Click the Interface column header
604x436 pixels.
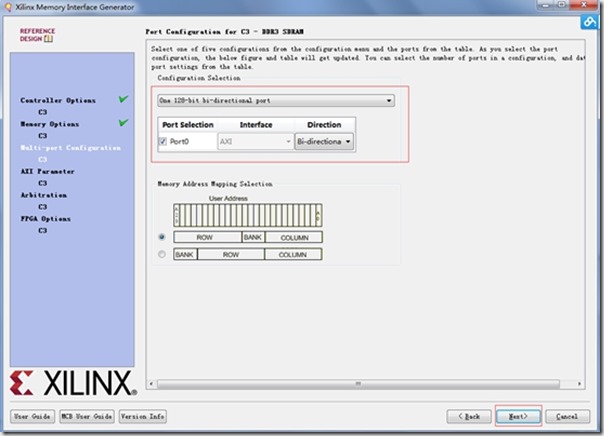[256, 125]
